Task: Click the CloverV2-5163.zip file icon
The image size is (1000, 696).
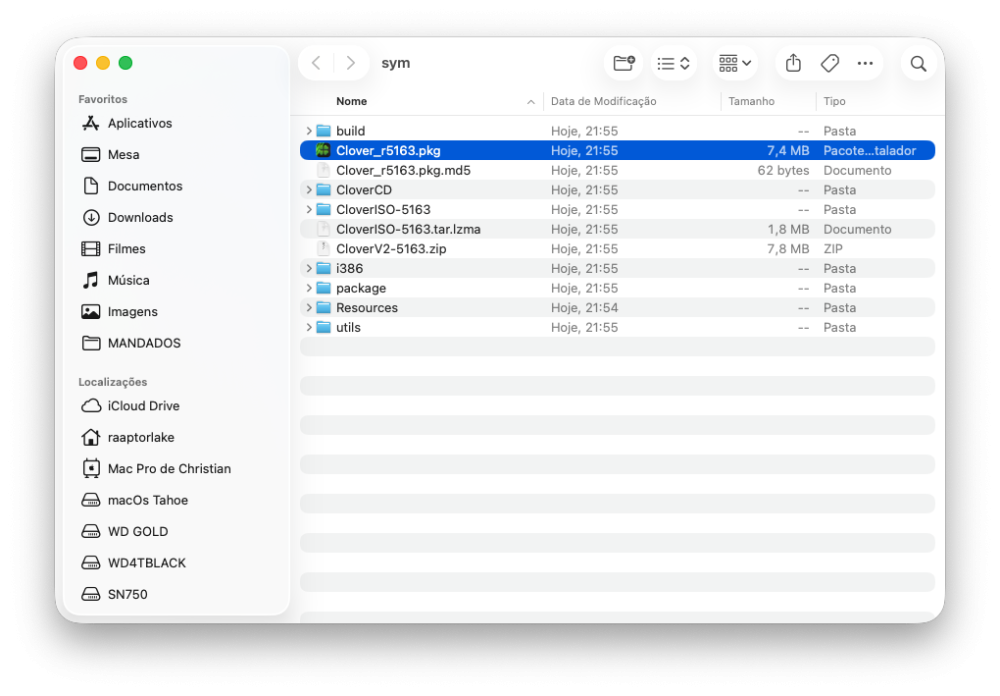Action: coord(323,249)
